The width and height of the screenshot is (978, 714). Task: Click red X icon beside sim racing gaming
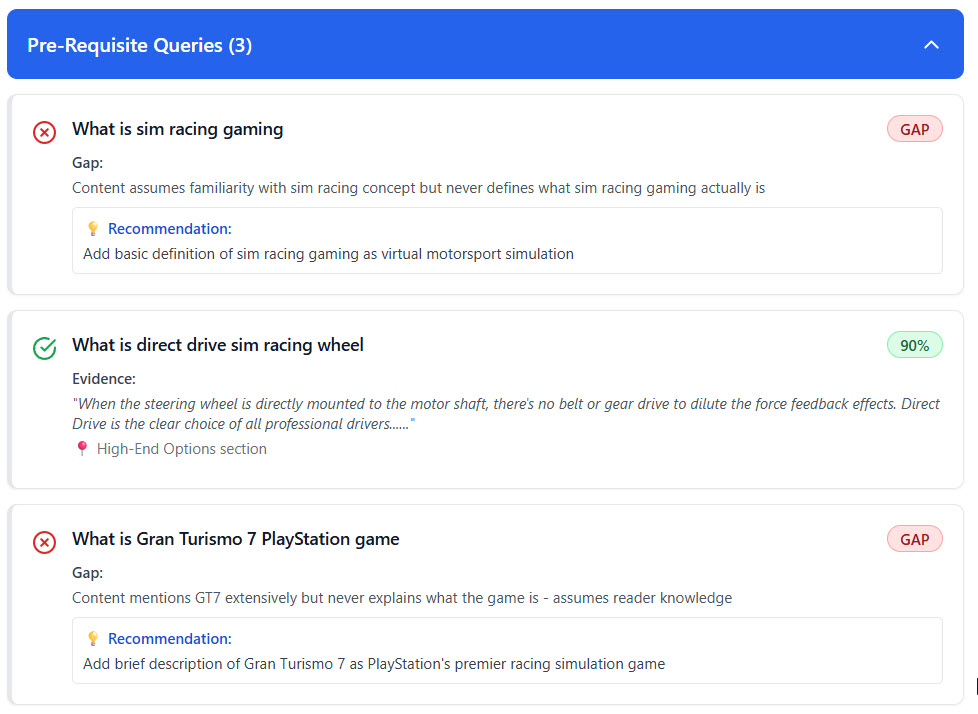click(45, 132)
